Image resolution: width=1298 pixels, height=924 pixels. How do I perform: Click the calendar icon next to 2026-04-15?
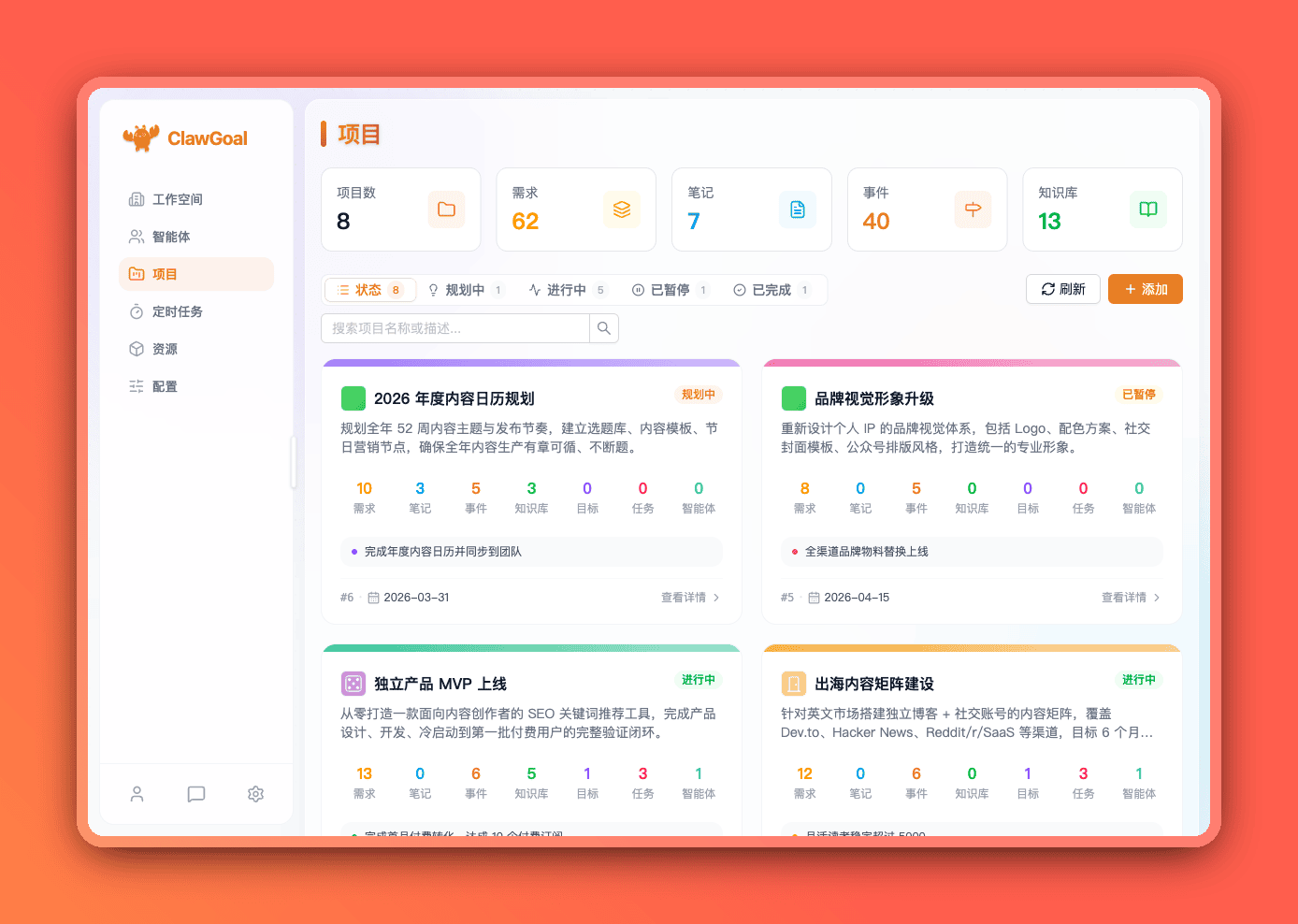(815, 598)
